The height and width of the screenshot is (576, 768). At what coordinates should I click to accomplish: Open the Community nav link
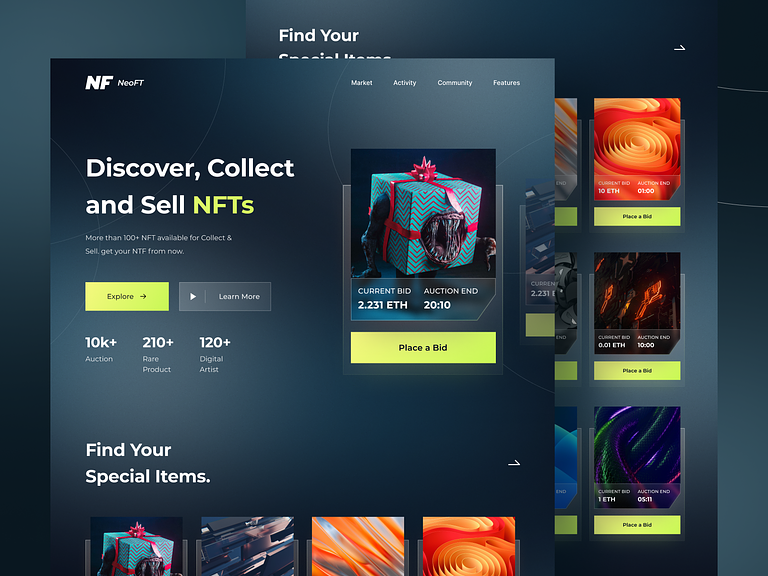coord(455,83)
